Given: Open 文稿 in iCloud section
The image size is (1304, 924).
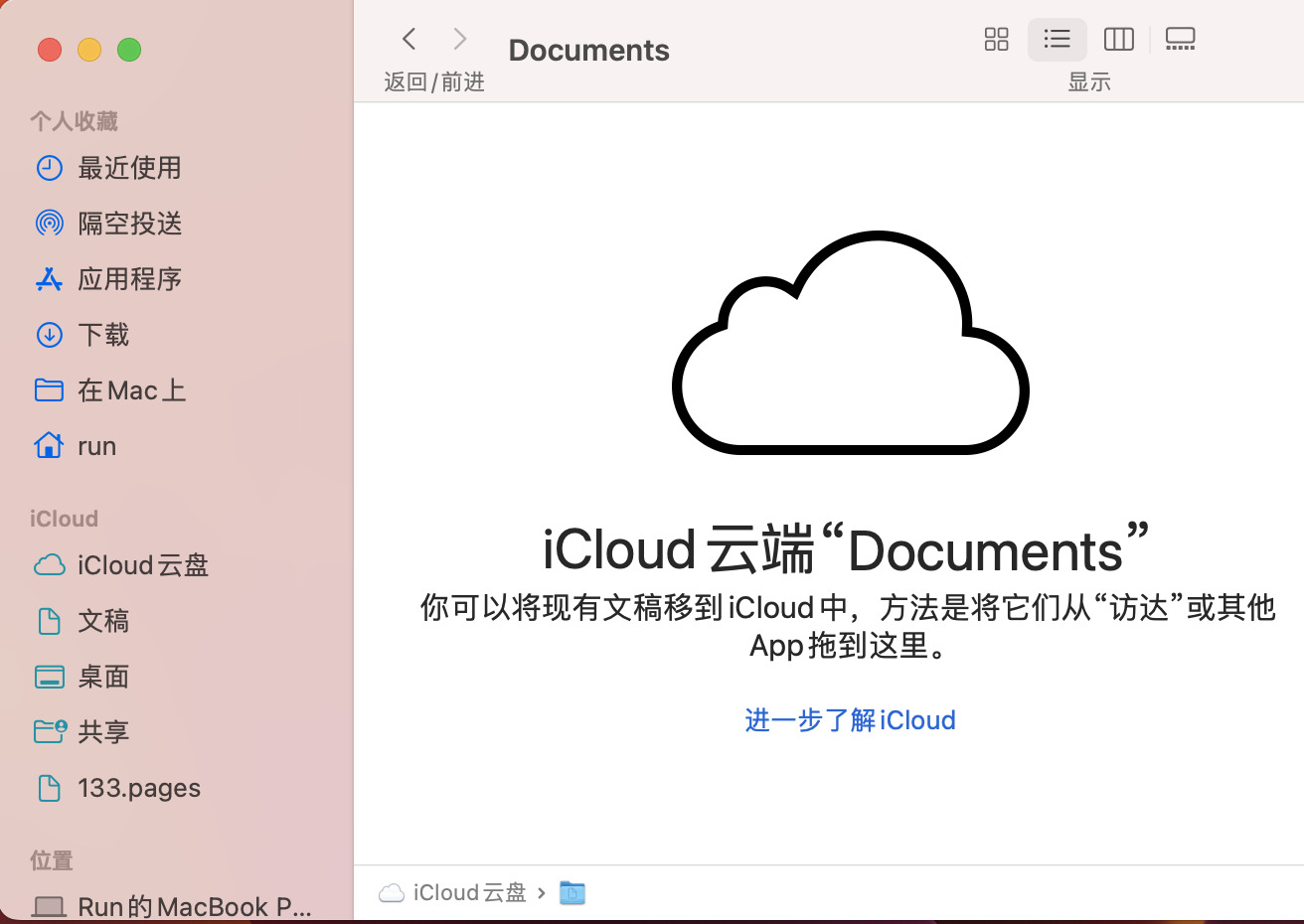Looking at the screenshot, I should point(103,621).
